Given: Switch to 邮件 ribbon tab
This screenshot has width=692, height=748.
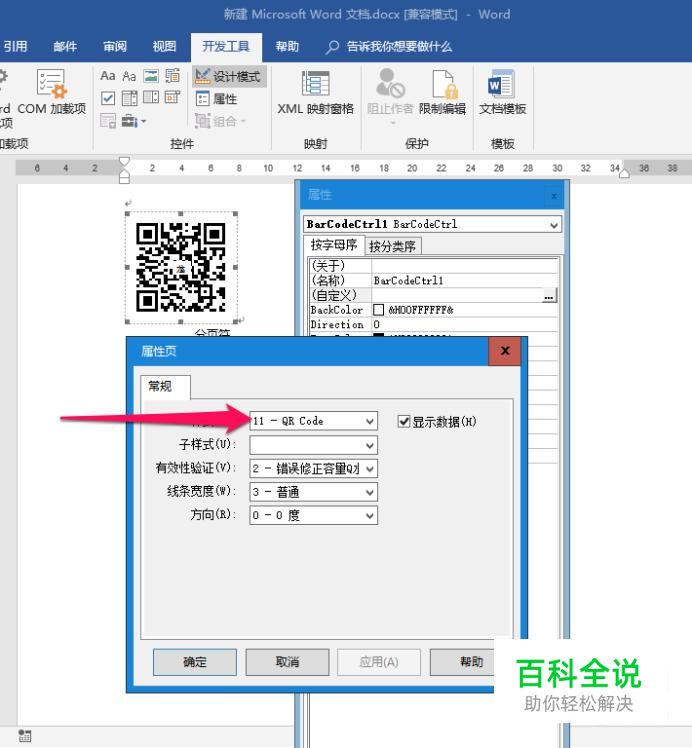Looking at the screenshot, I should pos(65,47).
